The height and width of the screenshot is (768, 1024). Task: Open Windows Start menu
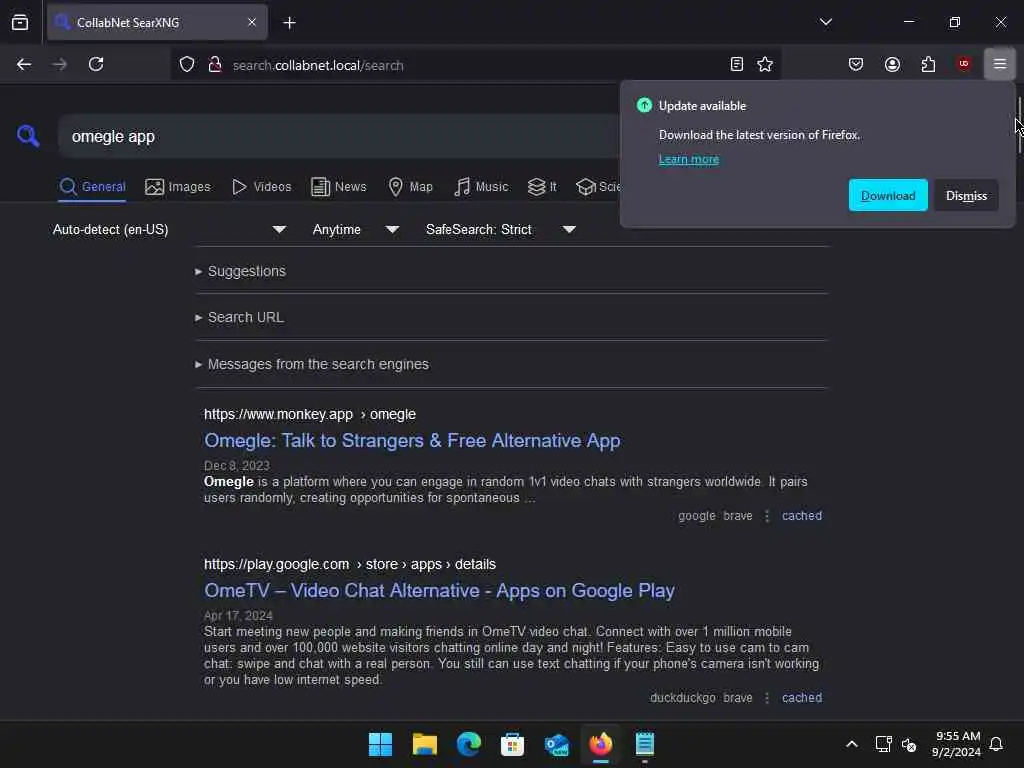[x=380, y=744]
